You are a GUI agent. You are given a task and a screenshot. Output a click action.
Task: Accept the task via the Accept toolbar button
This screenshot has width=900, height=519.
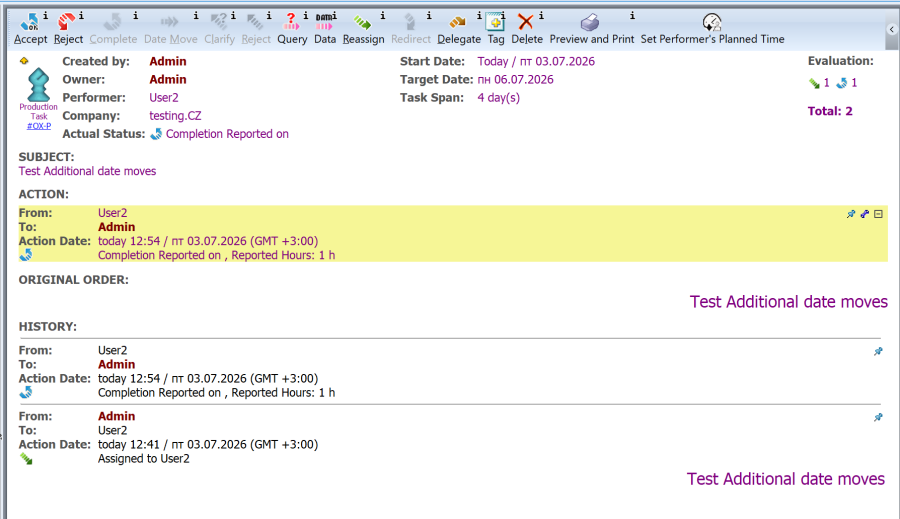(30, 30)
